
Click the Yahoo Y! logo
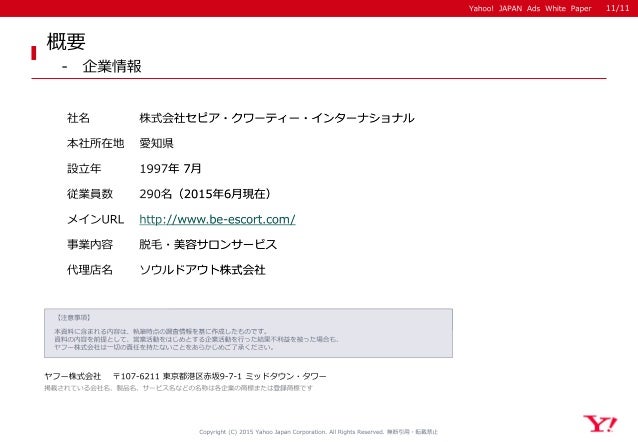[x=600, y=424]
